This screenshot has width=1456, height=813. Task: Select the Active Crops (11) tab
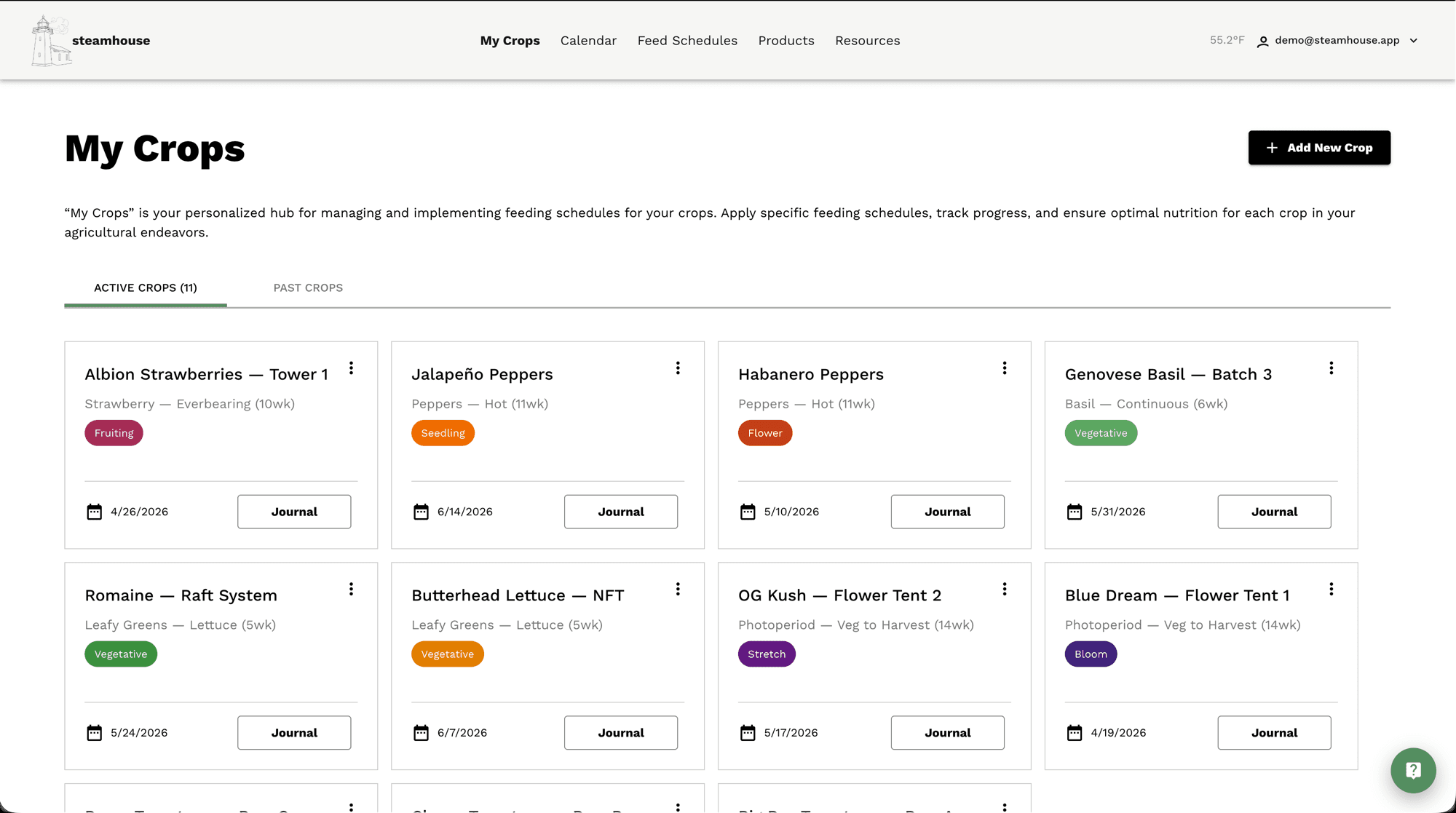(146, 288)
